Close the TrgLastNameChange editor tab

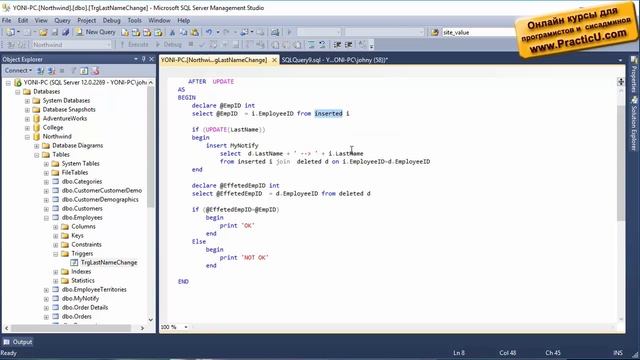(274, 60)
